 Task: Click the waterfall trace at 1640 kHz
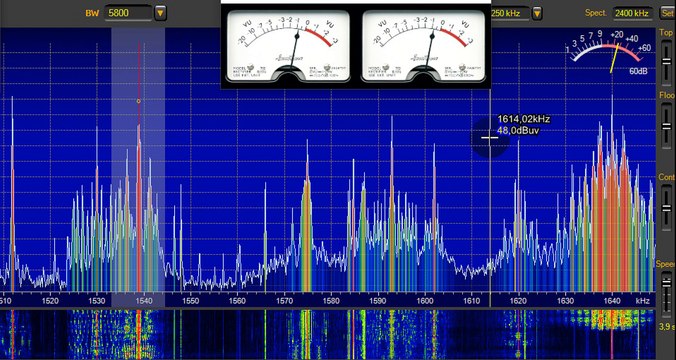click(x=612, y=335)
